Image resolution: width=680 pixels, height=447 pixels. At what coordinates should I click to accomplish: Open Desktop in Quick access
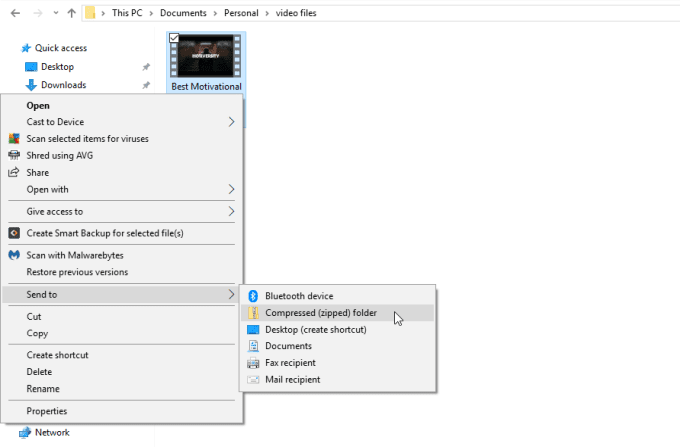(x=57, y=66)
